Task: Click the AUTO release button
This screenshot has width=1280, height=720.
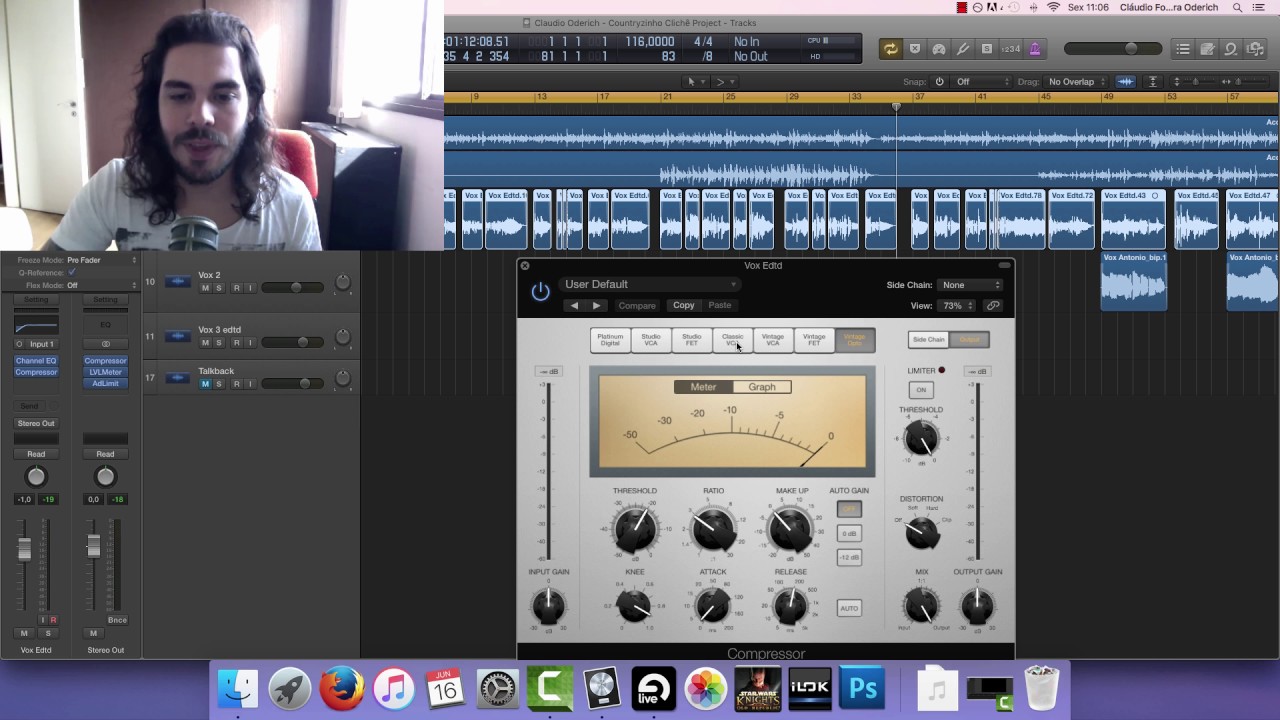Action: click(849, 608)
